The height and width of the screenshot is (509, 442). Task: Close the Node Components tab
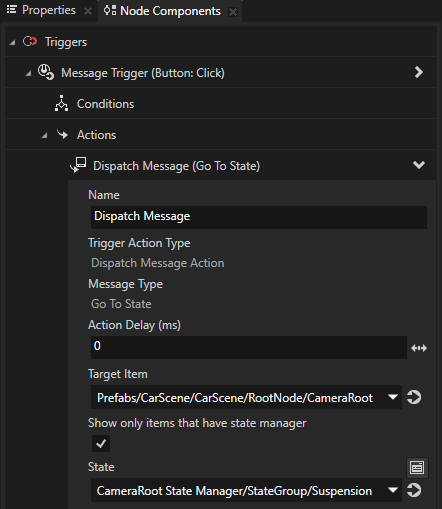coord(233,12)
